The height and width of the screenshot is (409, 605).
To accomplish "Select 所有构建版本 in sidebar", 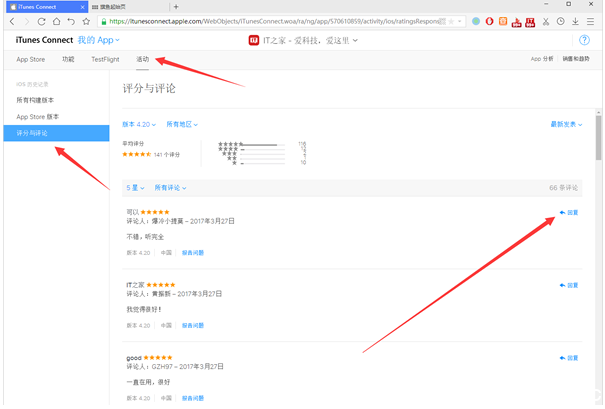I will [35, 100].
